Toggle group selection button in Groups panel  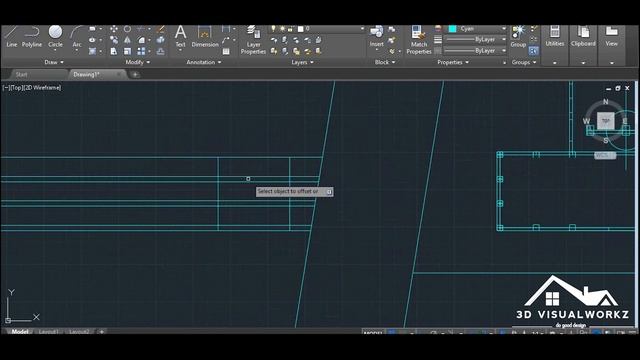(x=533, y=51)
